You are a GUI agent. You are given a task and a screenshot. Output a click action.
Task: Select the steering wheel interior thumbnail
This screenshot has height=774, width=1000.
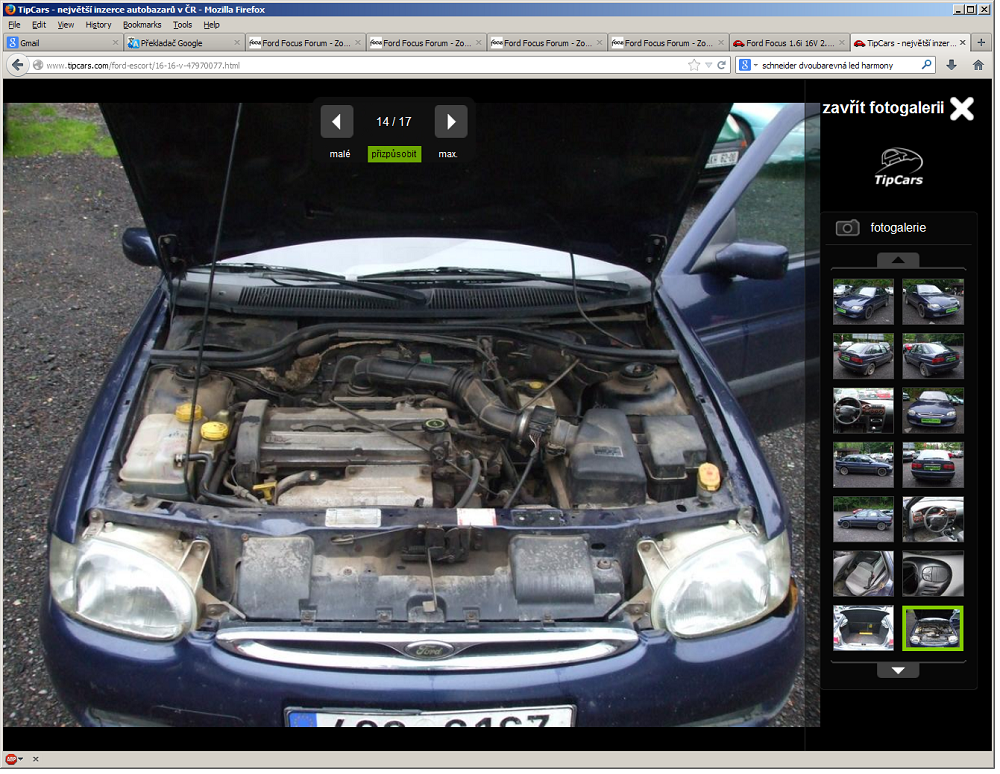863,410
